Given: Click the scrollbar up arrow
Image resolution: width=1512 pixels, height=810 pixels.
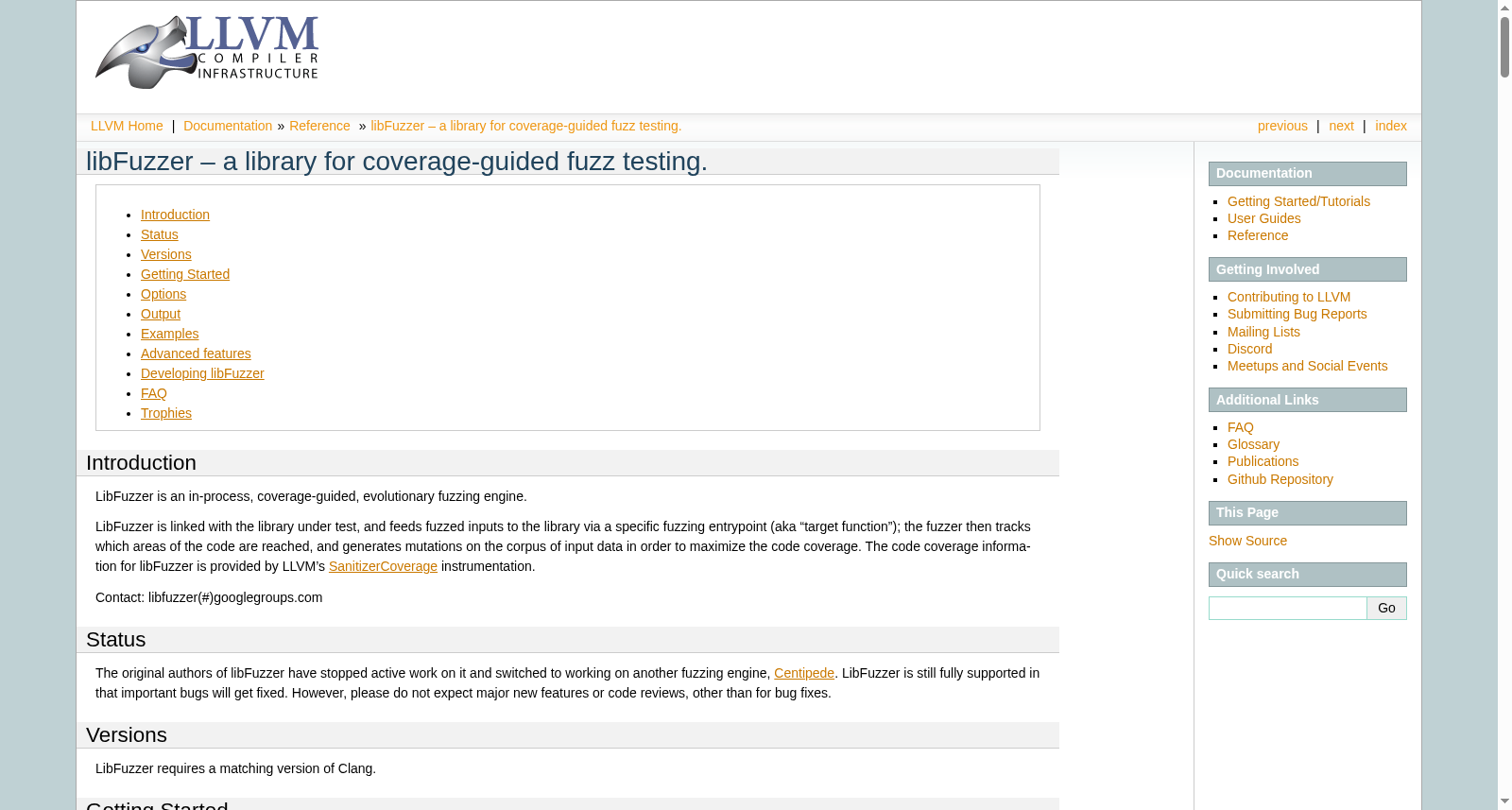Looking at the screenshot, I should coord(1504,8).
